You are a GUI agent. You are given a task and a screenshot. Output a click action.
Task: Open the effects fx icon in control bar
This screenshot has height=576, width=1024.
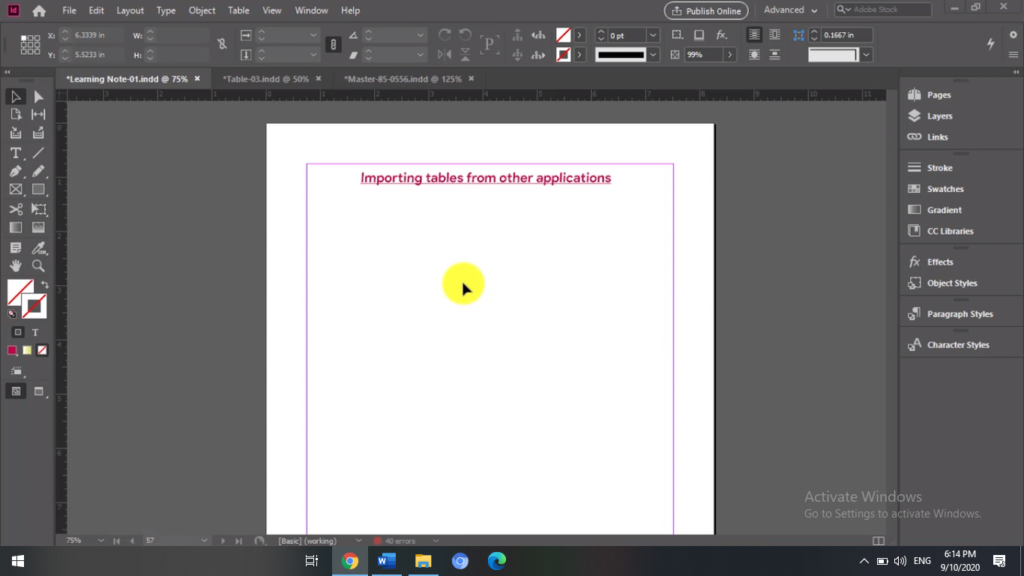(x=721, y=35)
